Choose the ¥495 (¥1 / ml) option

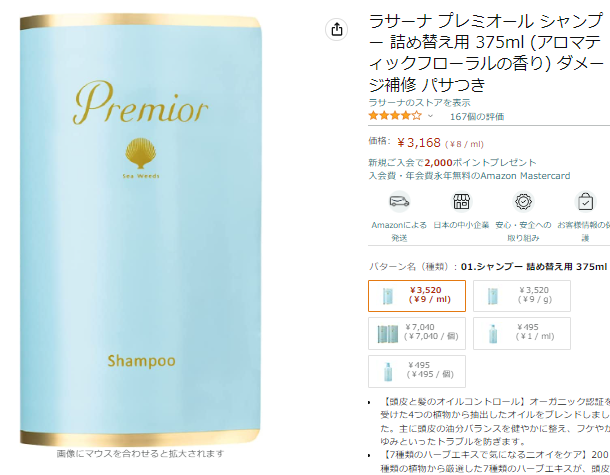click(x=522, y=333)
